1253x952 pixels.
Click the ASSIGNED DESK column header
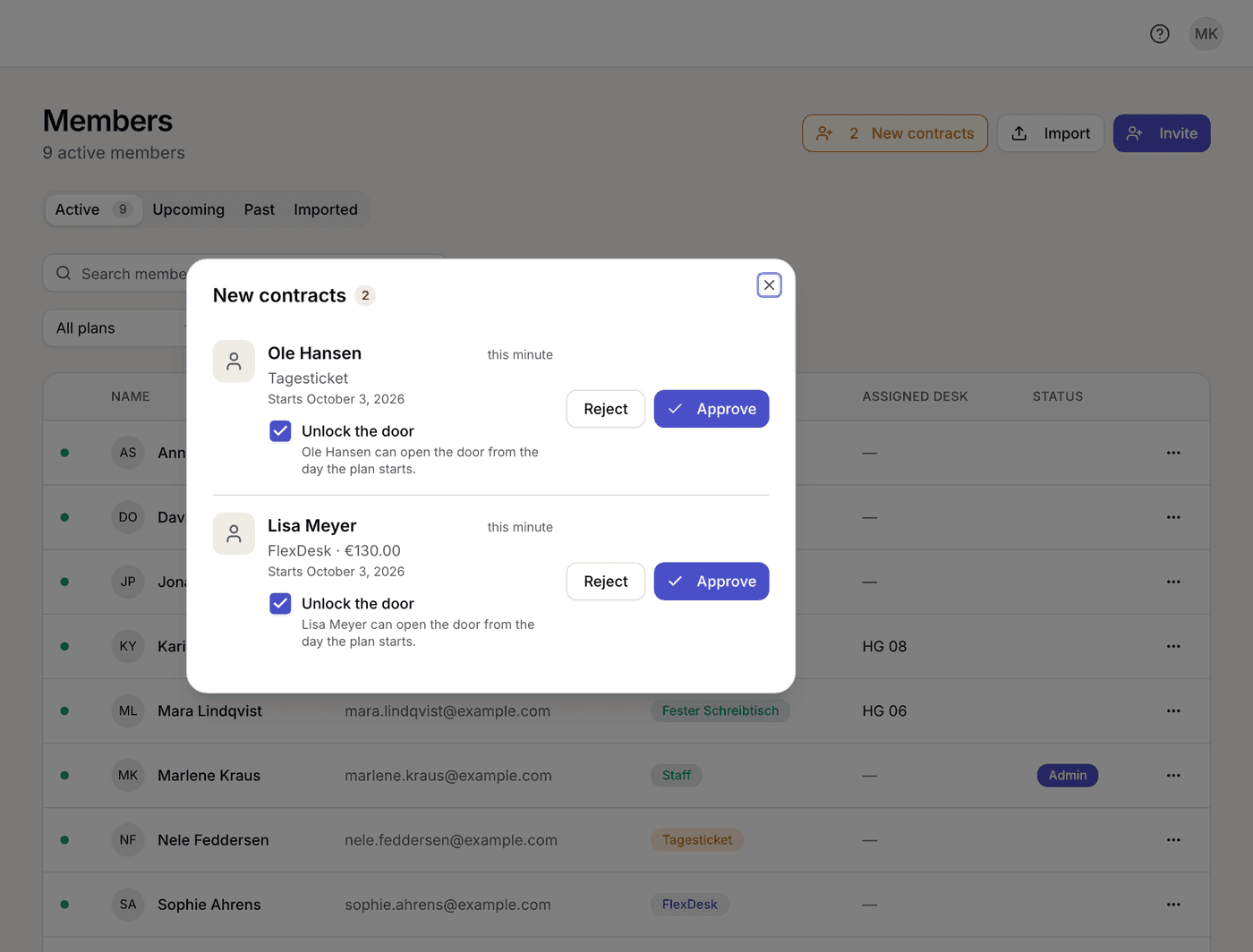tap(915, 396)
